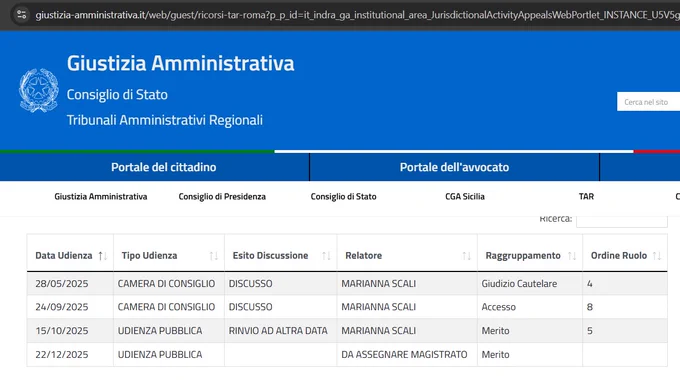The height and width of the screenshot is (380, 680).
Task: Open Giustizia Amministrativa menu item
Action: [101, 197]
